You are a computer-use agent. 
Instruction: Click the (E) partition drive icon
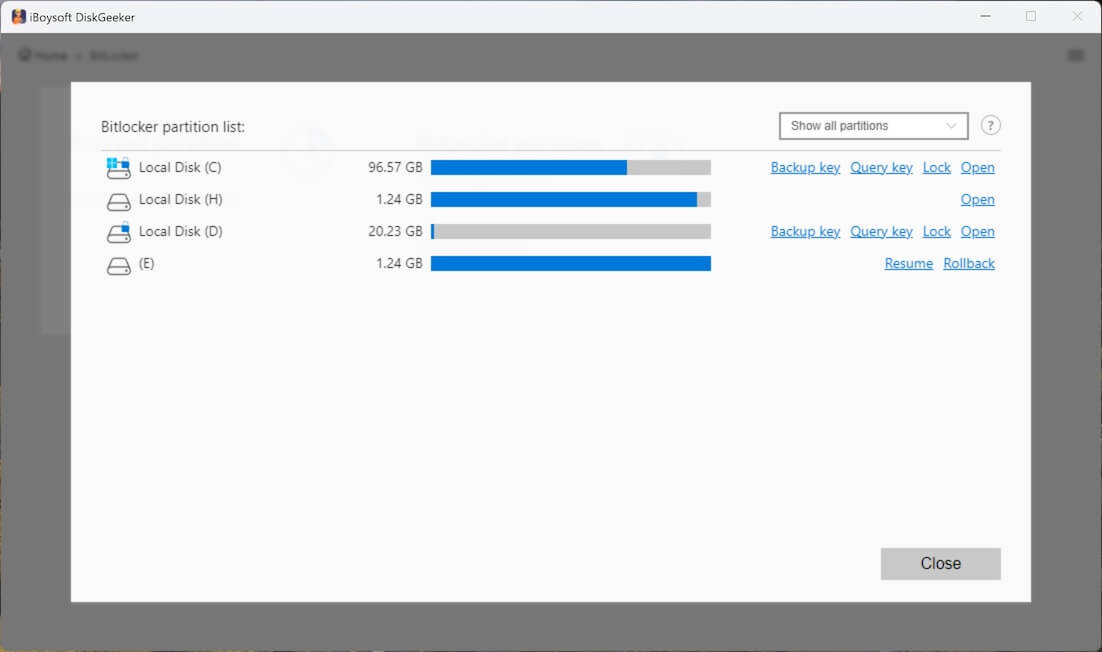pyautogui.click(x=118, y=266)
